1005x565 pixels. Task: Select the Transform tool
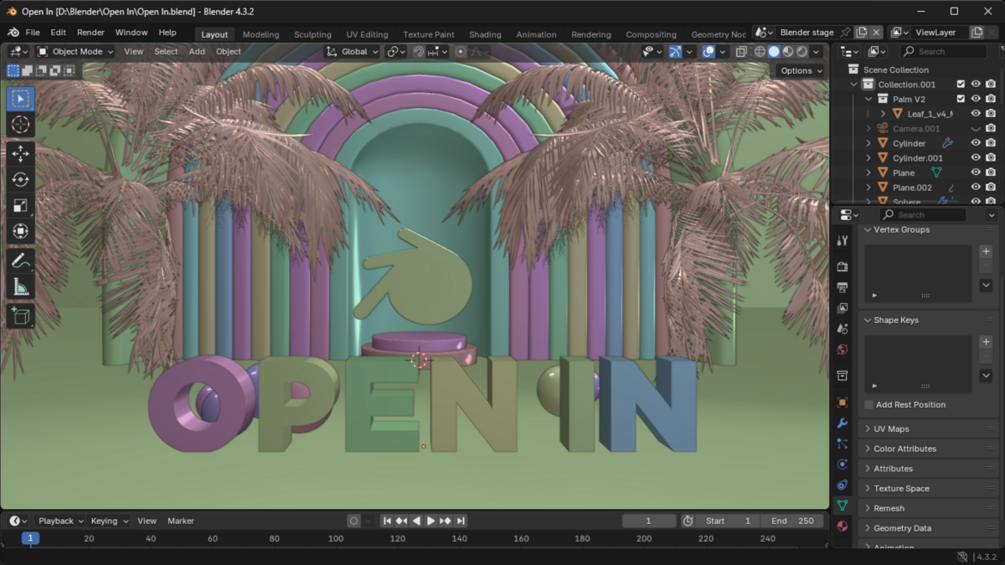(21, 231)
